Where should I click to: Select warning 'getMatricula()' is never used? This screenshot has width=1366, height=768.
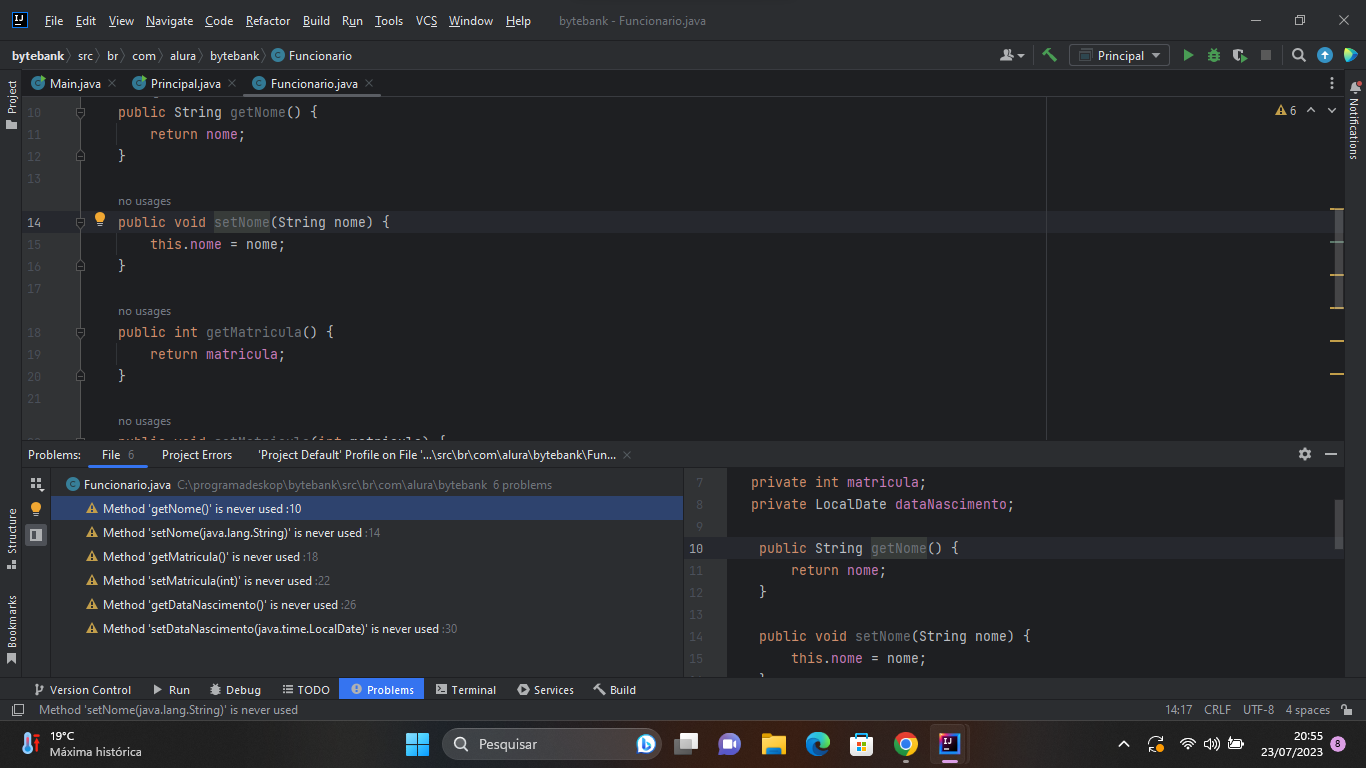point(367,557)
